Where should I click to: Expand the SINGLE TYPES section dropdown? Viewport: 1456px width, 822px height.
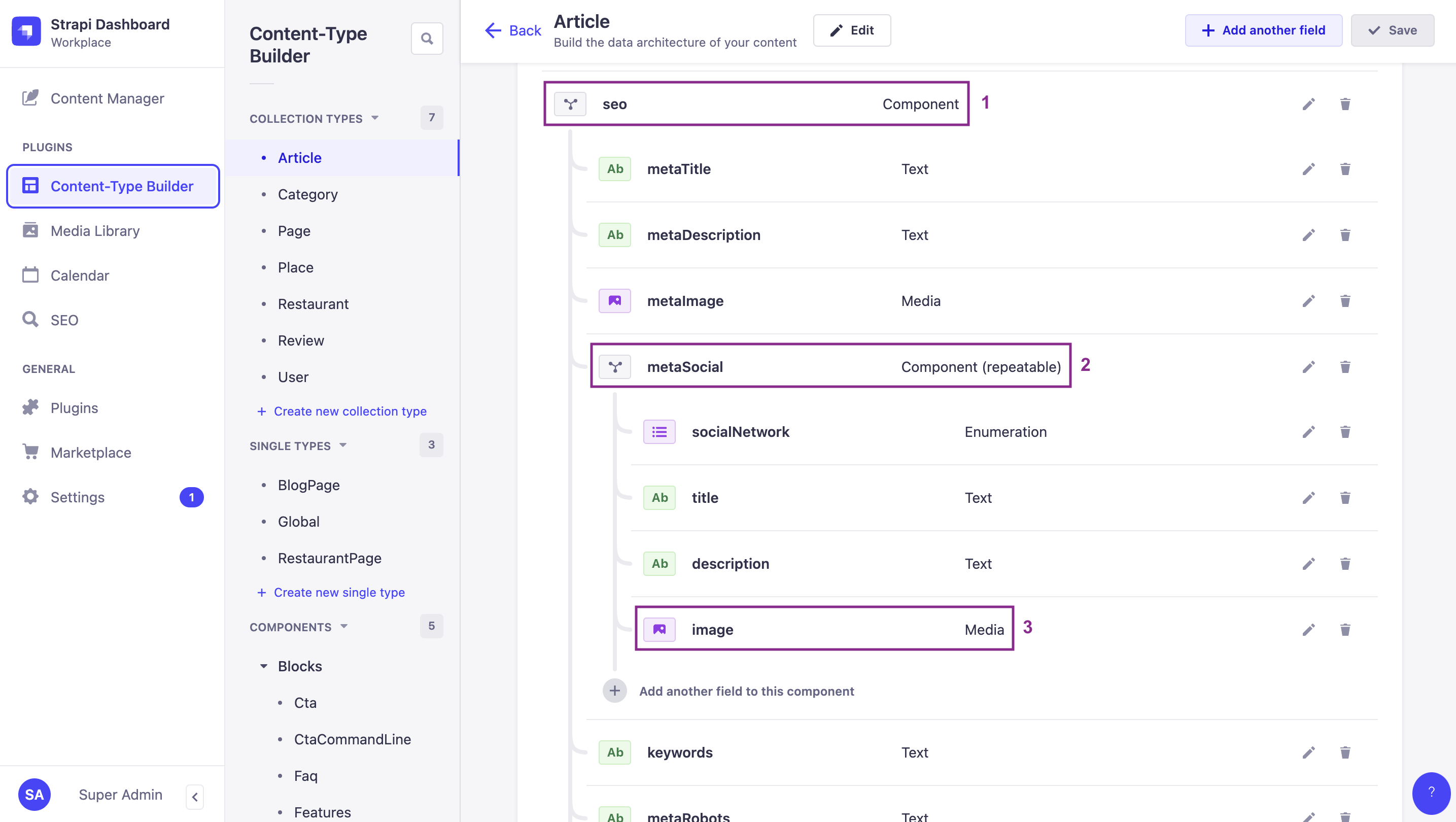(x=344, y=444)
